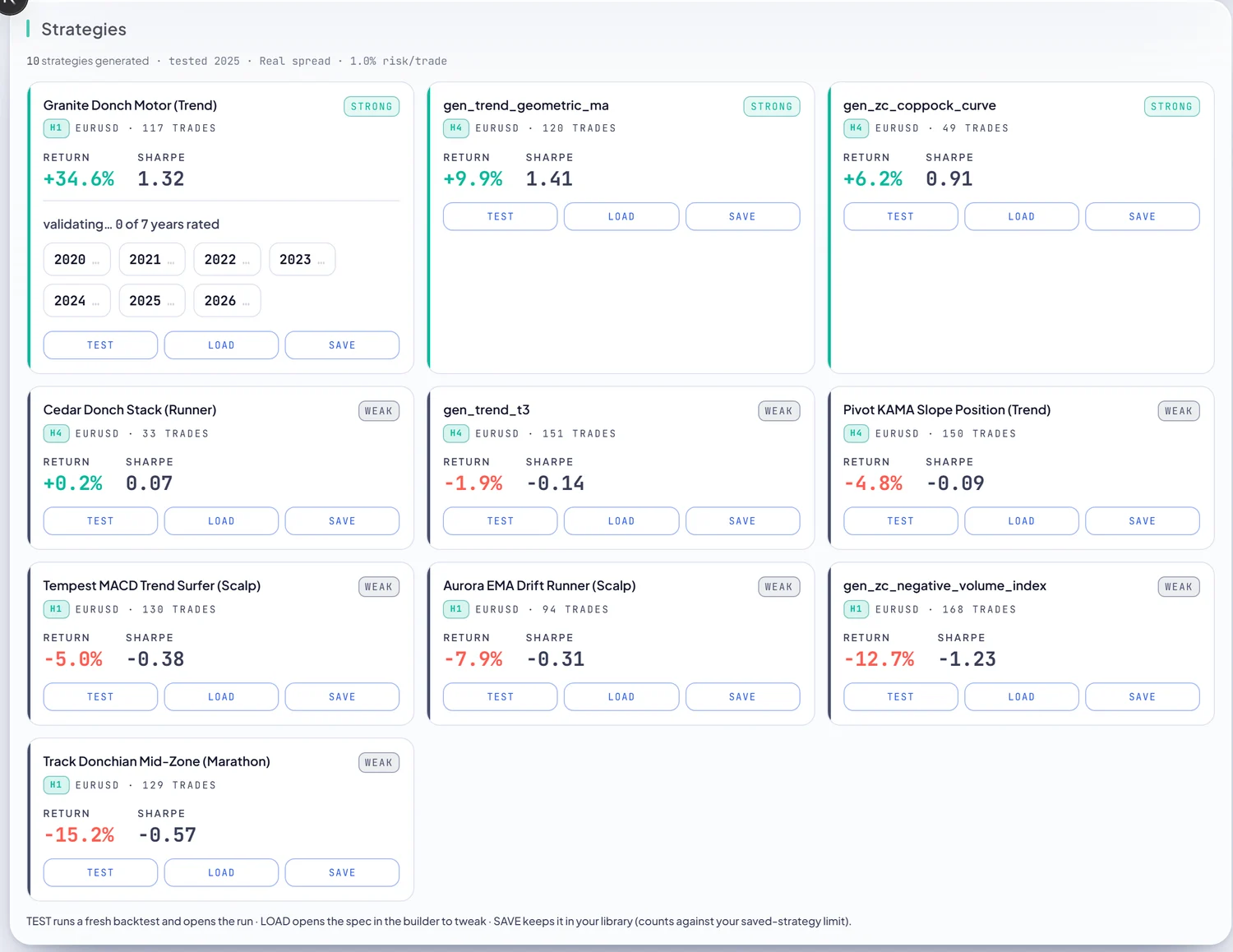
Task: Test the Cedar Donch Stack strategy
Action: point(100,521)
